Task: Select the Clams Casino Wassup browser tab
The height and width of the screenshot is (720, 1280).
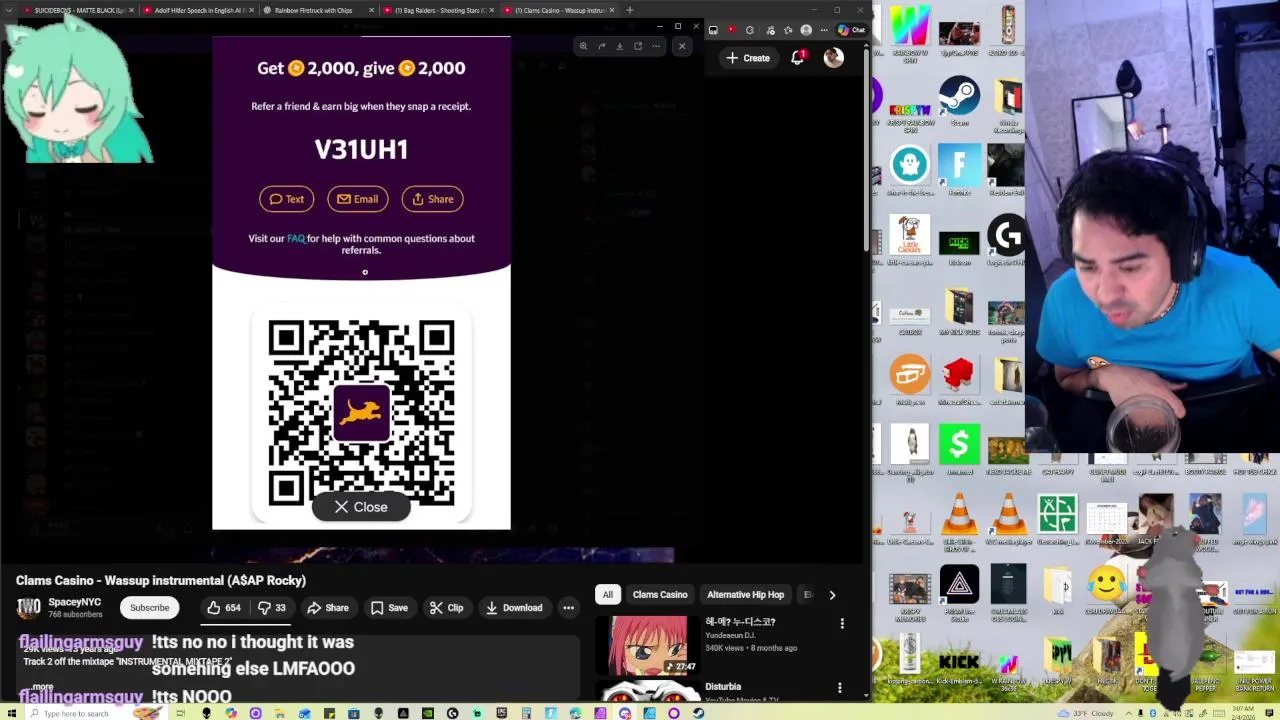Action: [558, 10]
